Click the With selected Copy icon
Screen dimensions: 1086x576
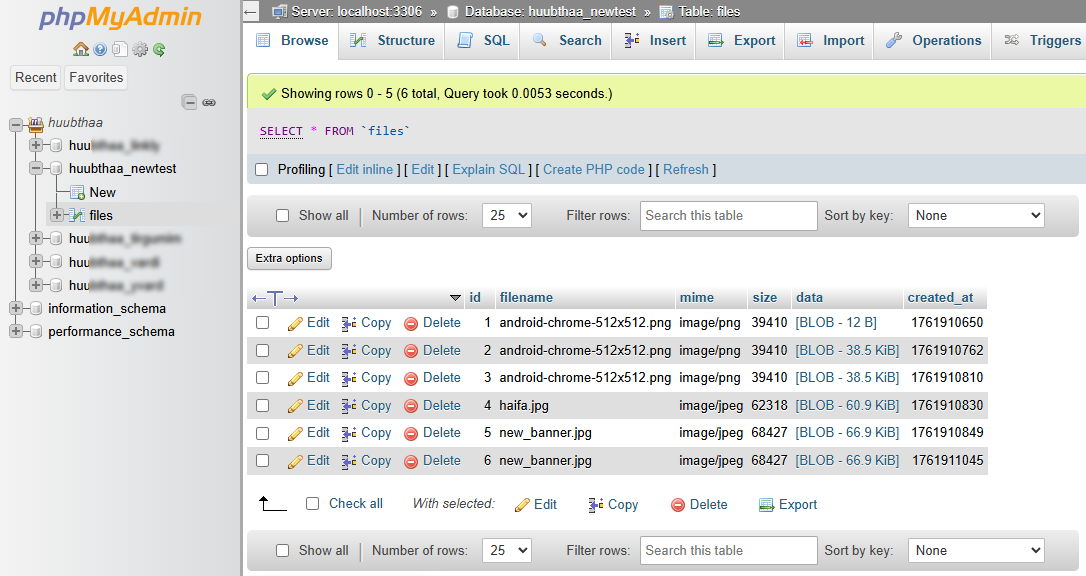[596, 505]
